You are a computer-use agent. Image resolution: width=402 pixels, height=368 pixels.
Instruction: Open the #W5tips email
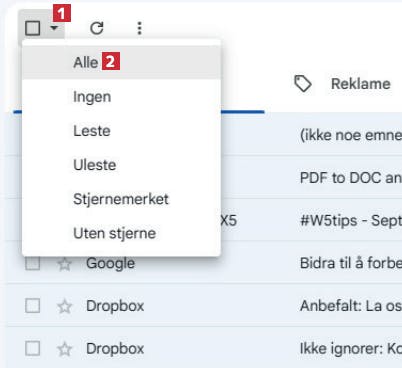(350, 220)
